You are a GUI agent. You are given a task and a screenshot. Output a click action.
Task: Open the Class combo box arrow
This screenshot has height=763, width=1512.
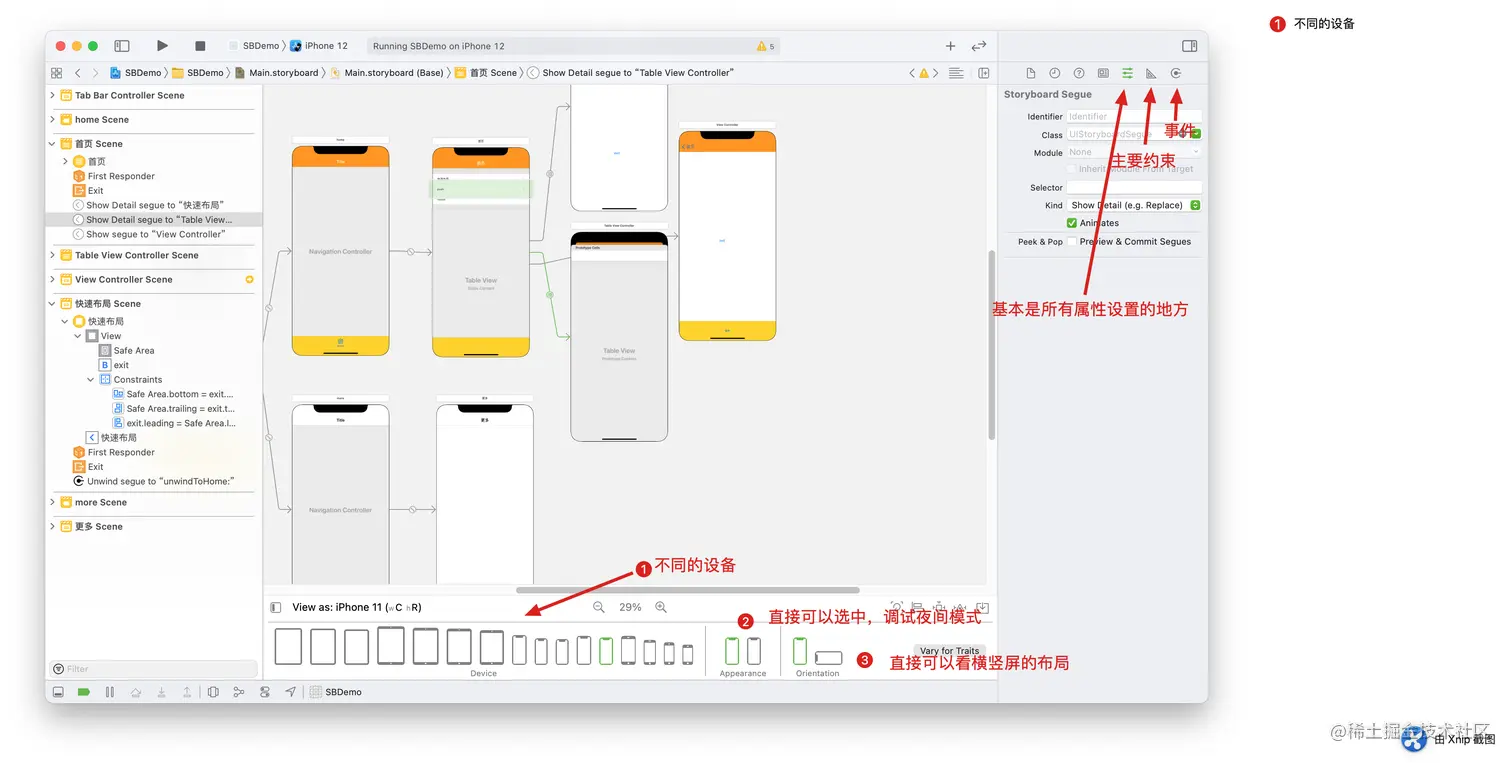point(1196,134)
